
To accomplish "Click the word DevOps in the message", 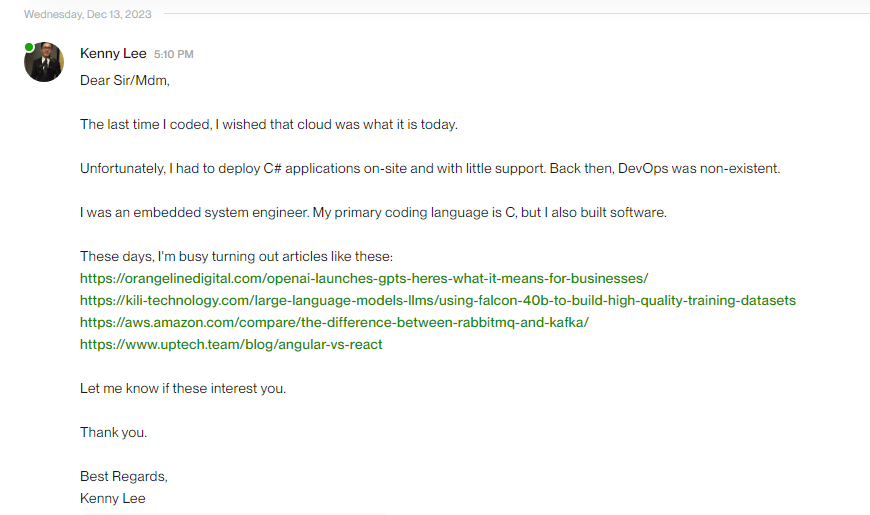I will 643,168.
